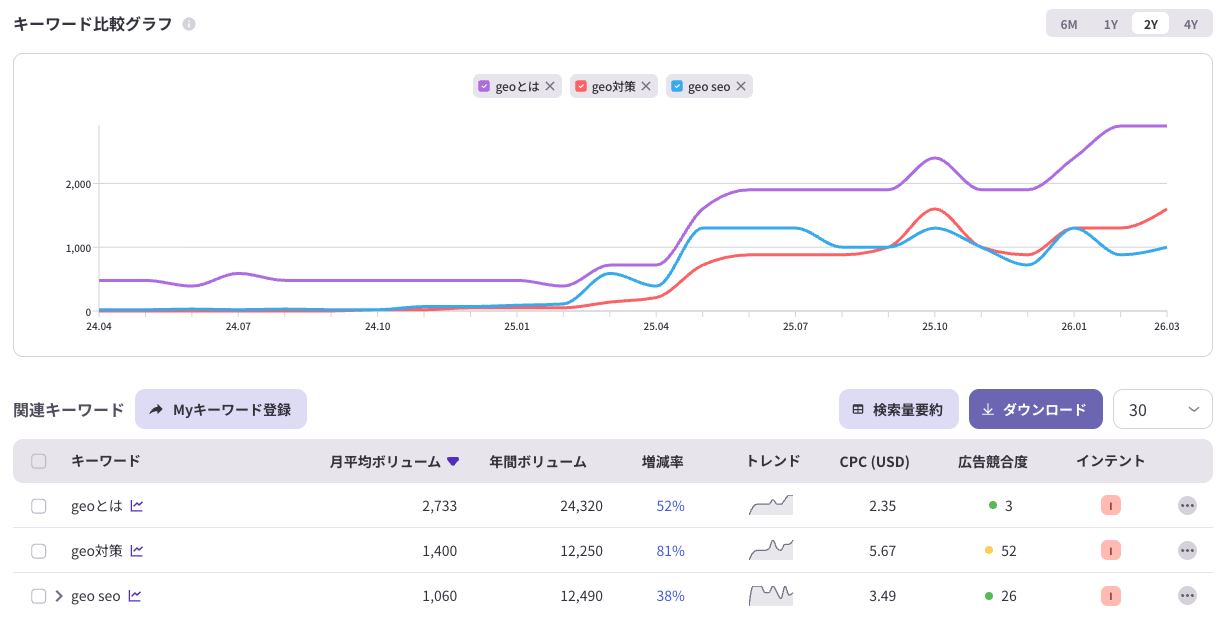Sort by 月平均ボリューム column arrow
1226x617 pixels.
453,461
